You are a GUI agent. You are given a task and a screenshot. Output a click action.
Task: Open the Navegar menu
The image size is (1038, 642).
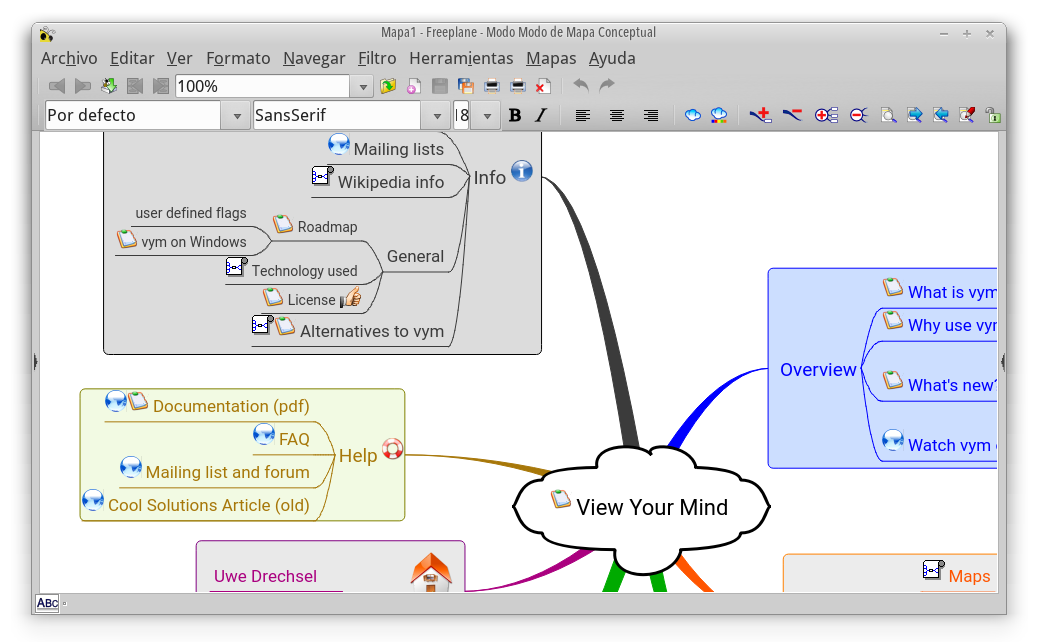pos(314,58)
